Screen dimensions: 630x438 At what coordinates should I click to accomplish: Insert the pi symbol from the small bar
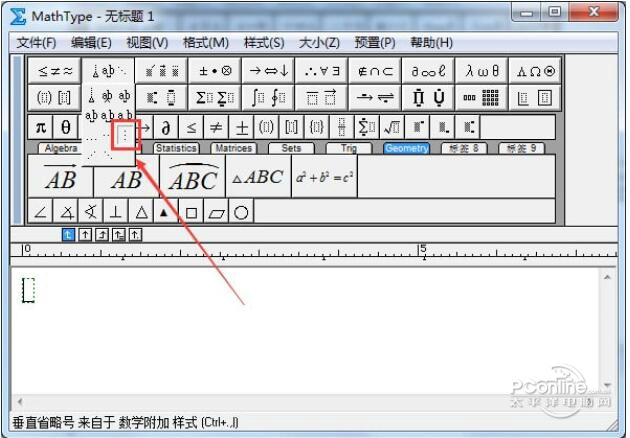41,128
